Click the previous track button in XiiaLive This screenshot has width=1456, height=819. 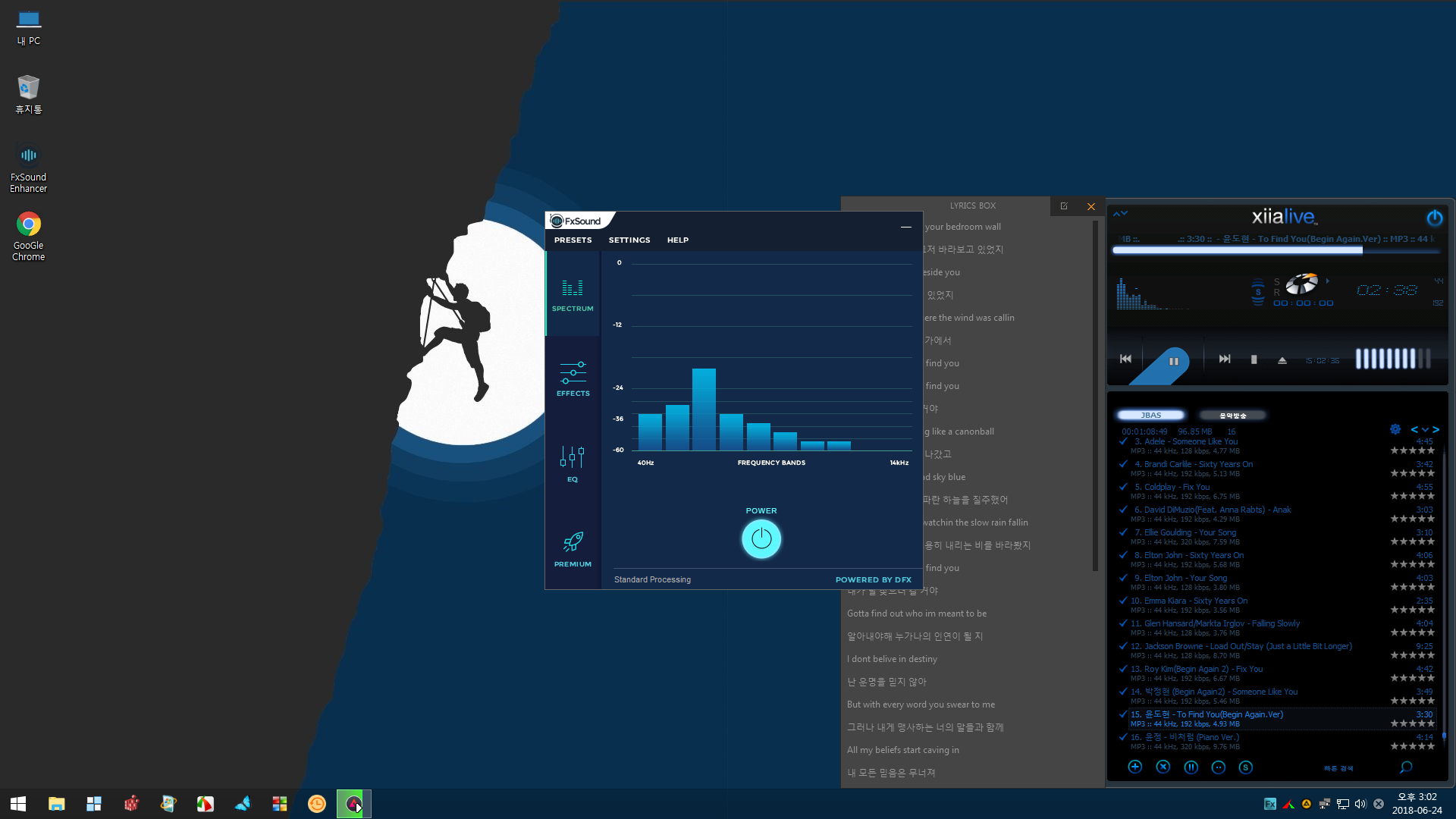coord(1126,358)
